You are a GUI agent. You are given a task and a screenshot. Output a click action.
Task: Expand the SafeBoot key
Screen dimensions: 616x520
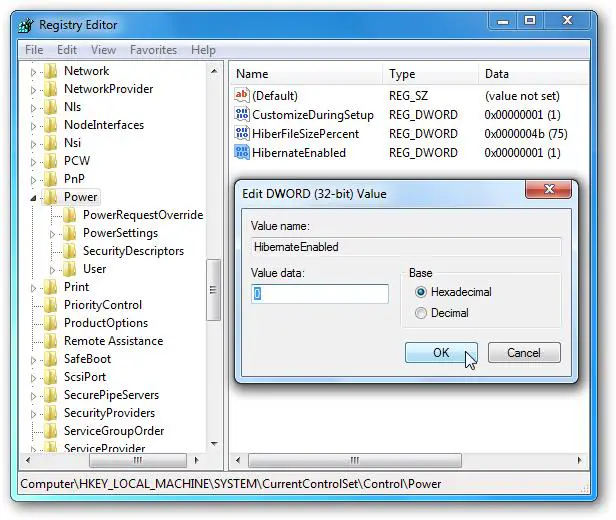click(x=33, y=360)
